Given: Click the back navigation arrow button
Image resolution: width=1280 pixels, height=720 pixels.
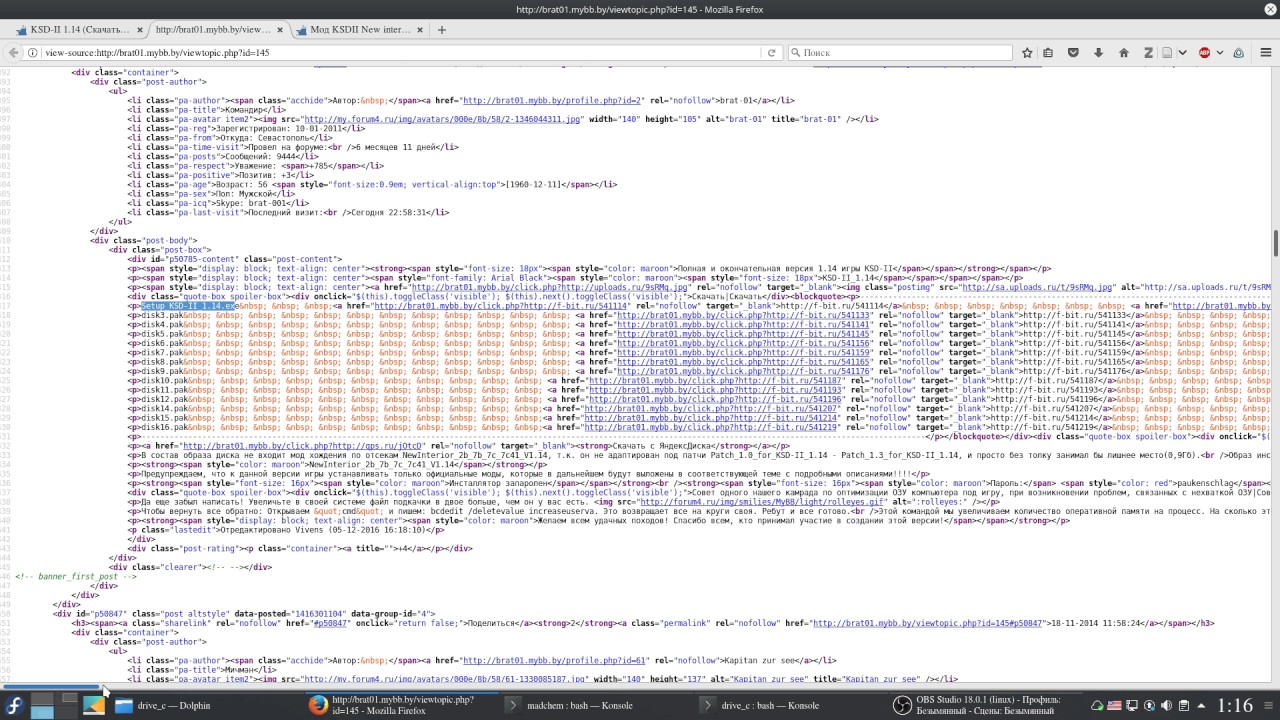Looking at the screenshot, I should [15, 52].
